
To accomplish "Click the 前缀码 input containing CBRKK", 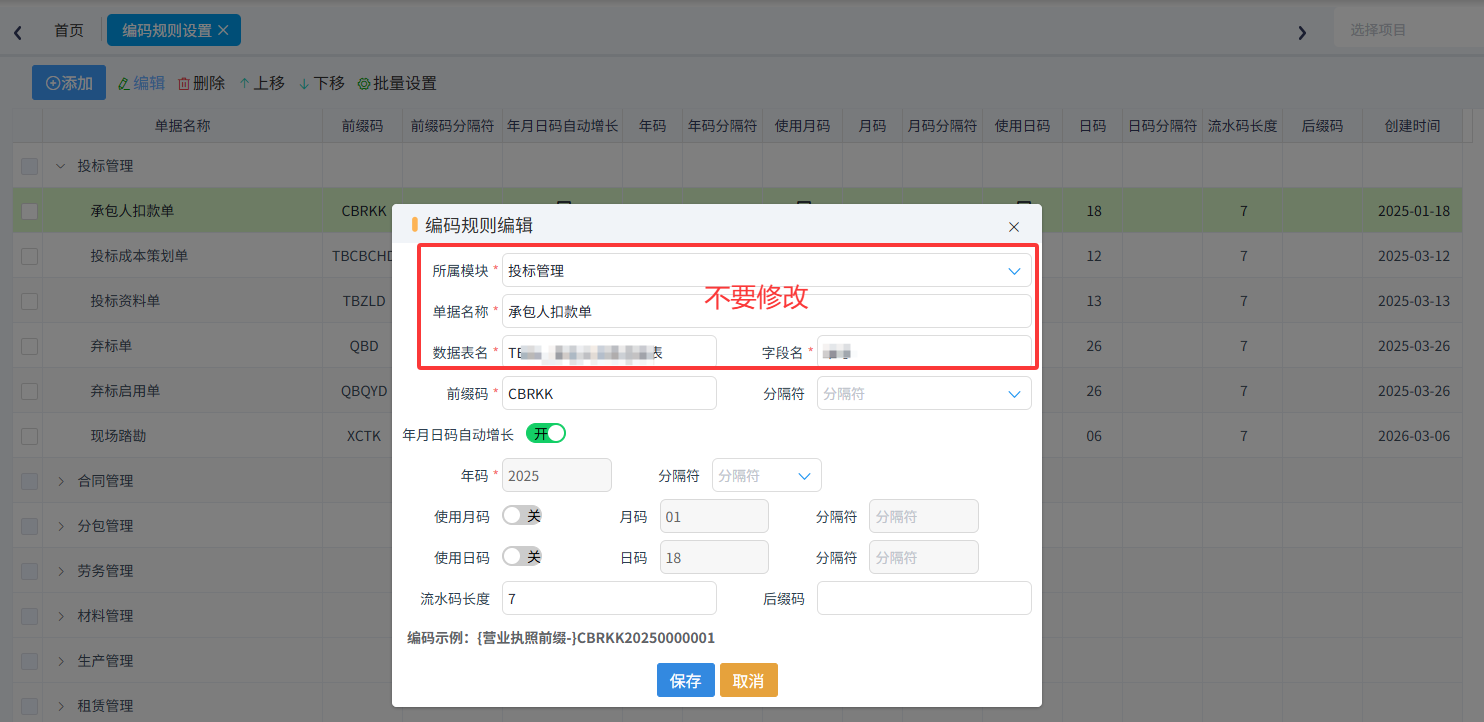I will click(x=609, y=393).
